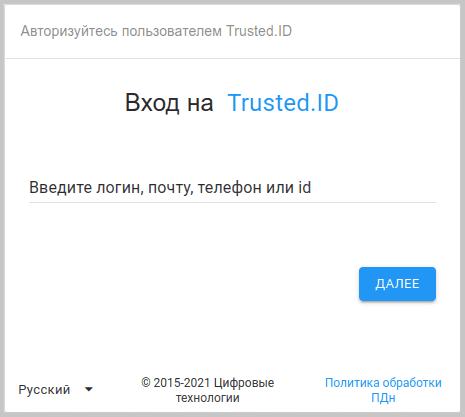Click the ПДн word in the policy link

click(383, 398)
